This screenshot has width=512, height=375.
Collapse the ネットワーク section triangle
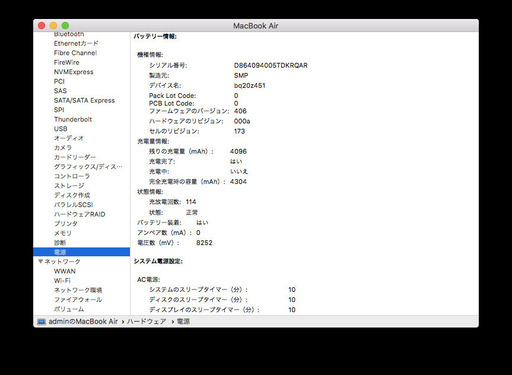click(41, 261)
